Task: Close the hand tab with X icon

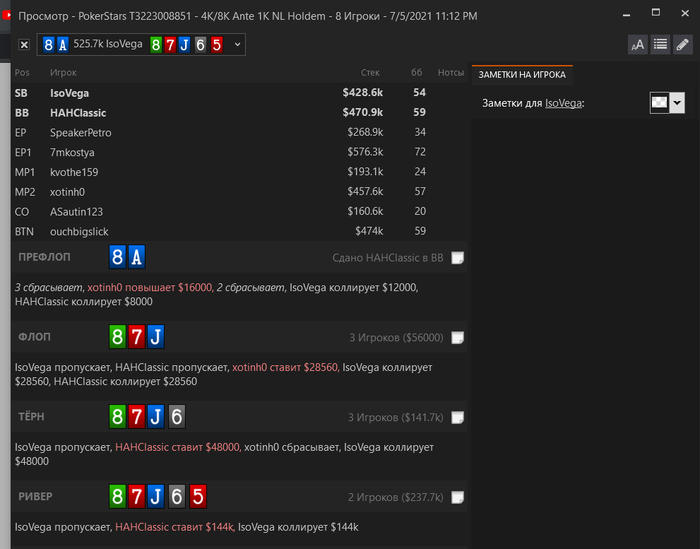Action: (24, 45)
